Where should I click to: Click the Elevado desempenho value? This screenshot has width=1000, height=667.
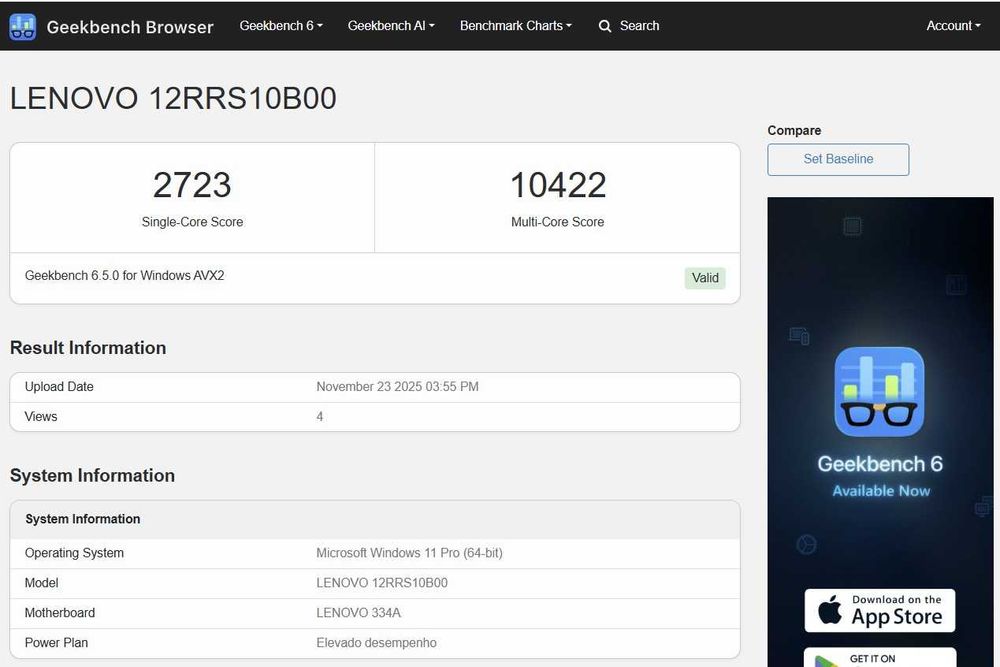click(x=376, y=643)
